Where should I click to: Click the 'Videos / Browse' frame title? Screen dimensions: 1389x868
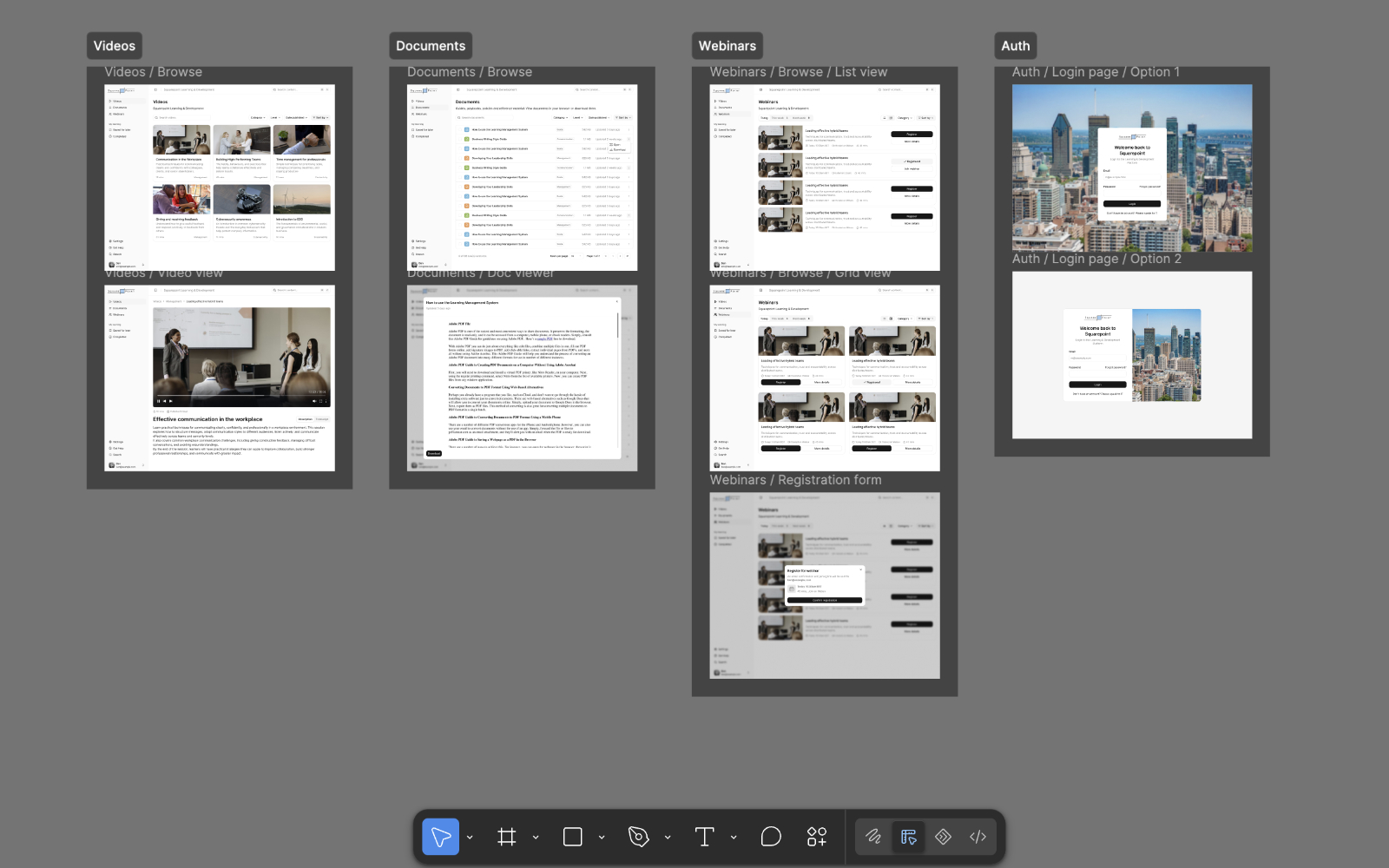pos(154,72)
